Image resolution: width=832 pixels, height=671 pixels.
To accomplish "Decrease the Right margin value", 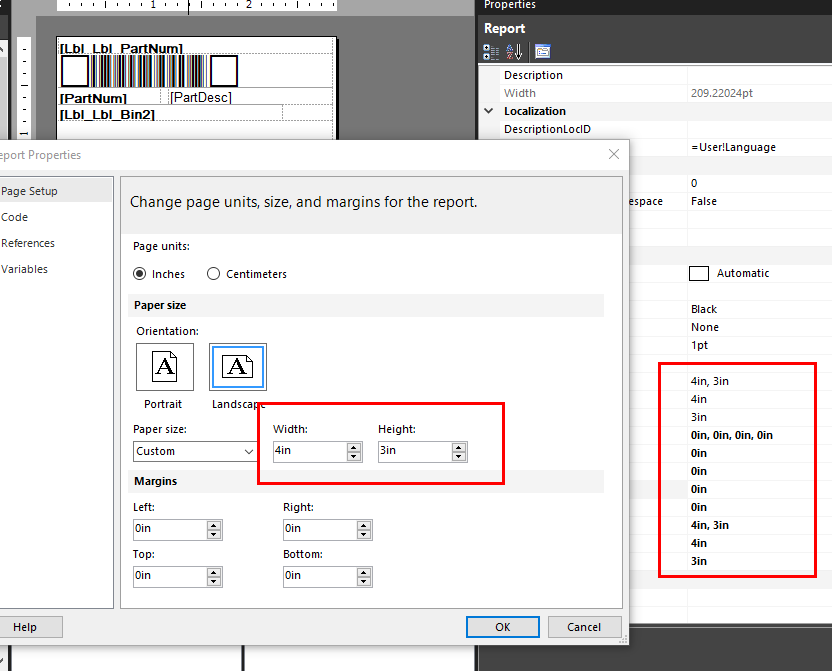I will click(x=363, y=535).
